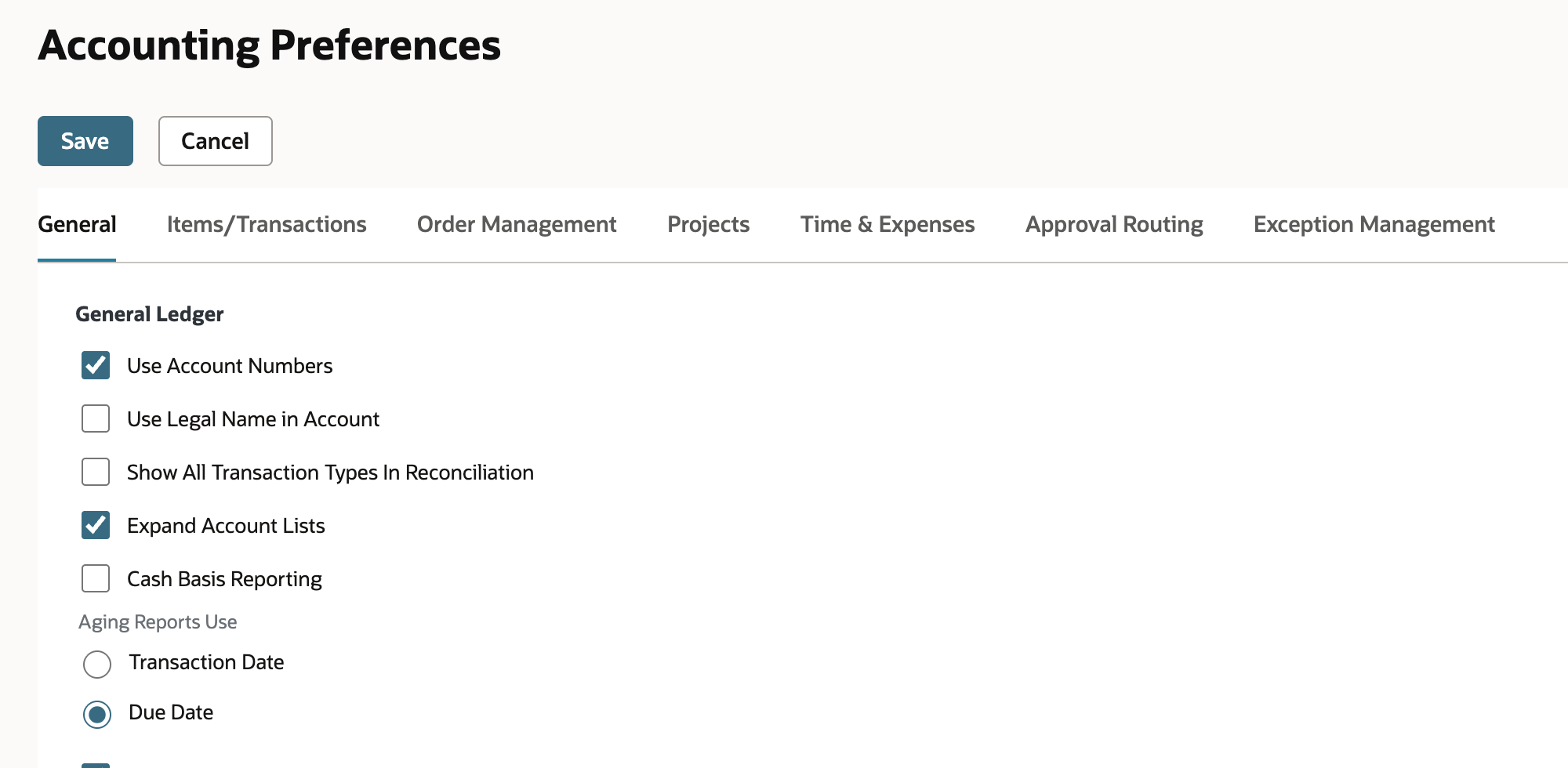Select the Transaction Date radio button
Image resolution: width=1568 pixels, height=768 pixels.
[97, 664]
